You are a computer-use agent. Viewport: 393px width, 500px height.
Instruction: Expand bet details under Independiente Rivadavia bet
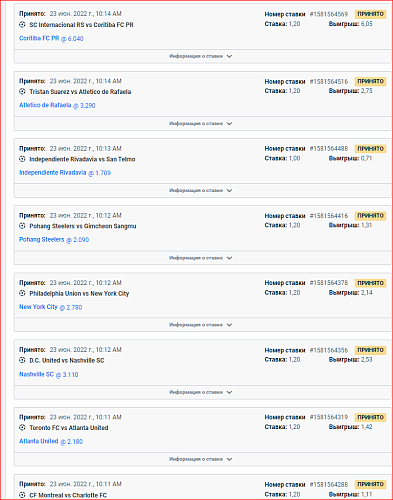(x=201, y=190)
